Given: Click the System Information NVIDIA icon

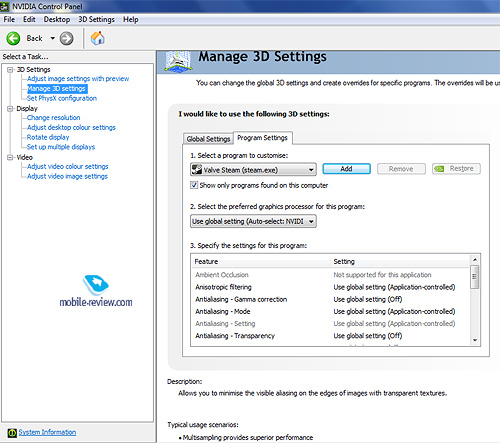Looking at the screenshot, I should tap(12, 433).
